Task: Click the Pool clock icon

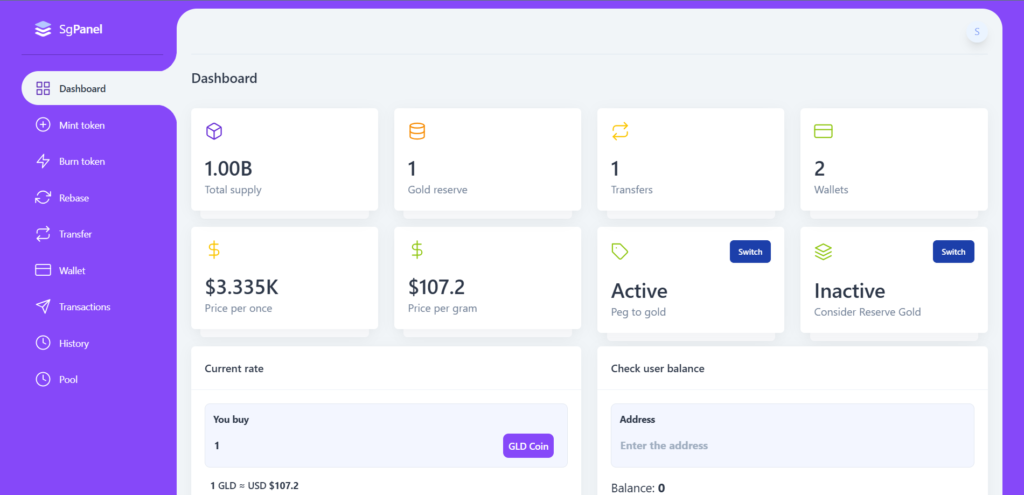Action: [43, 379]
